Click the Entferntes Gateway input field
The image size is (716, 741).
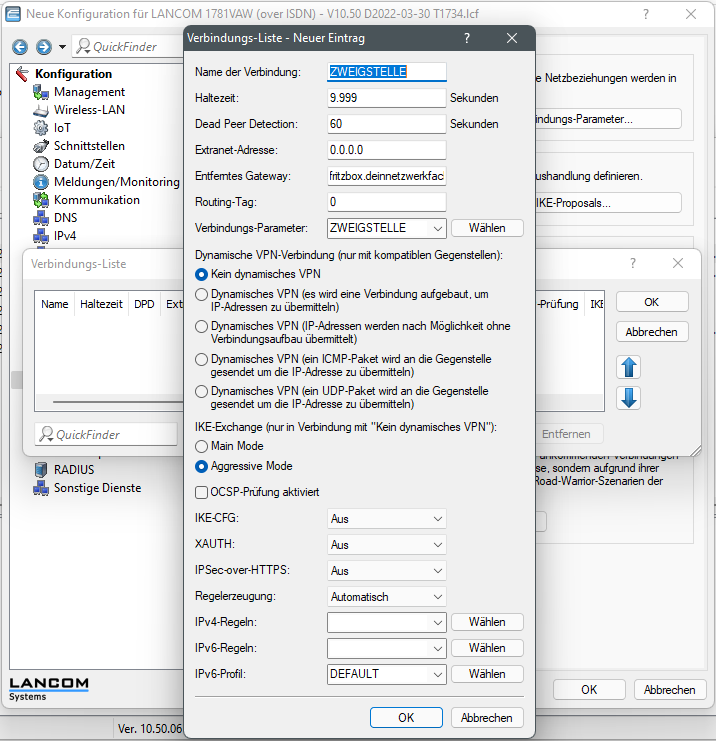386,176
